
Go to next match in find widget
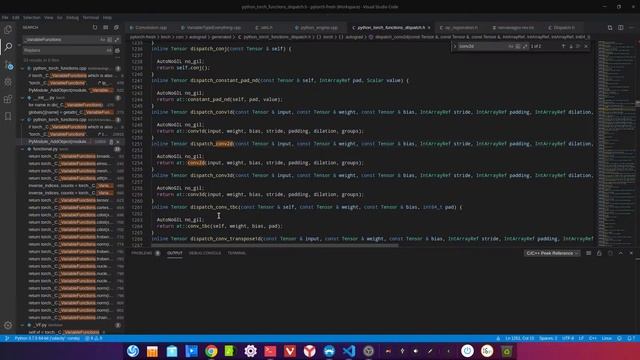coord(571,46)
